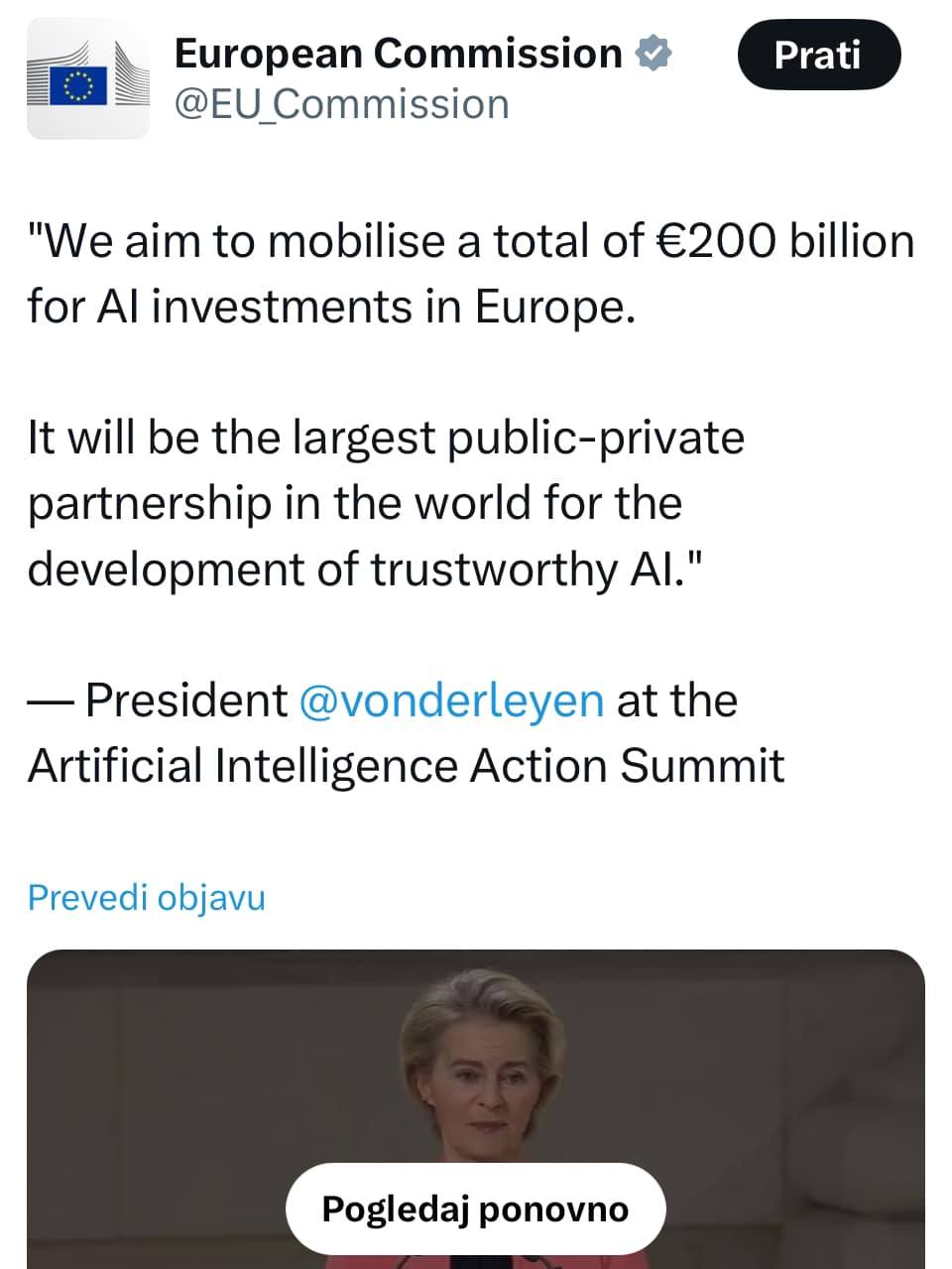The width and height of the screenshot is (952, 1269).
Task: Replay the video with Pogledaj ponovno
Action: (475, 1208)
